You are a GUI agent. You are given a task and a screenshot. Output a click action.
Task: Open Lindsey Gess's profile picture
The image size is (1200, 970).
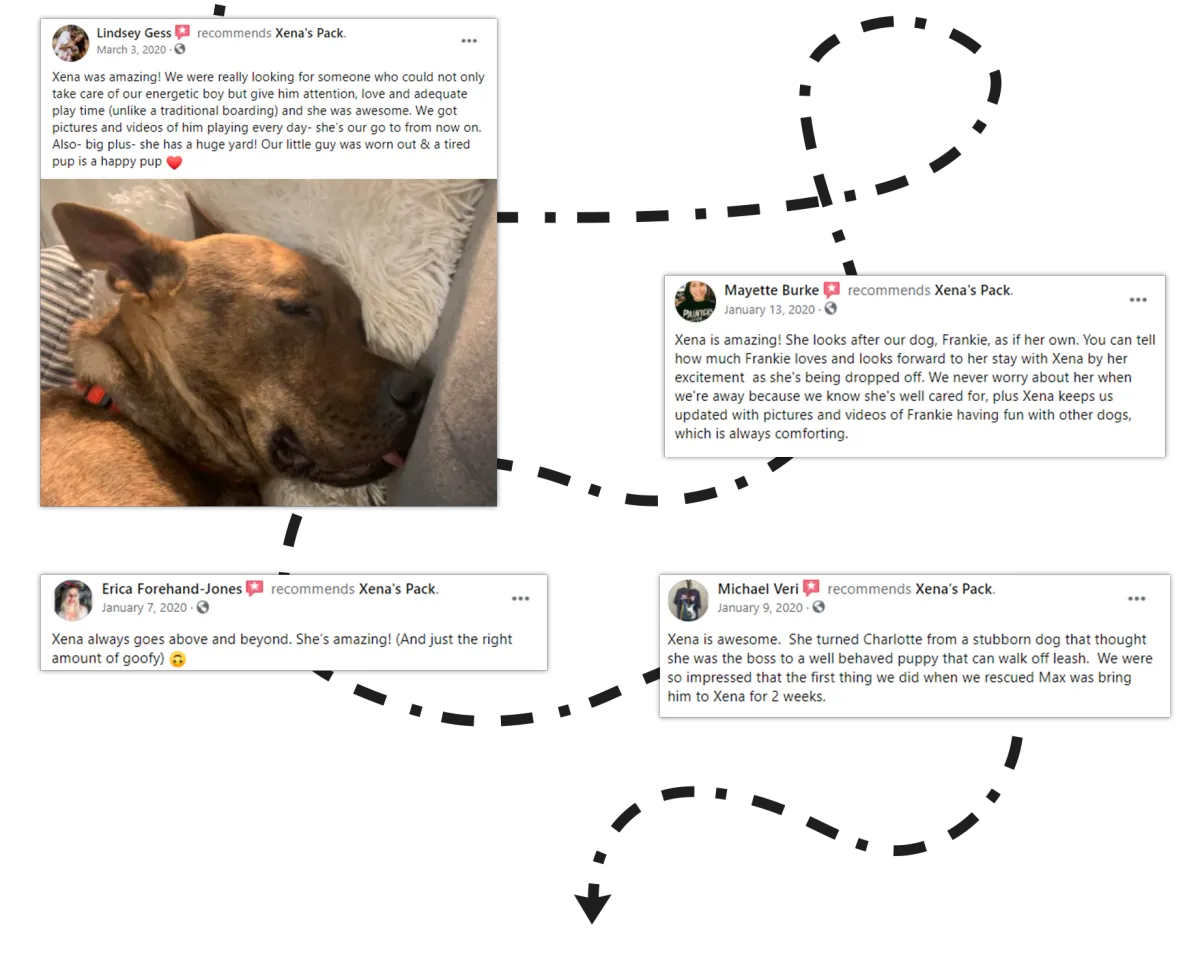70,43
